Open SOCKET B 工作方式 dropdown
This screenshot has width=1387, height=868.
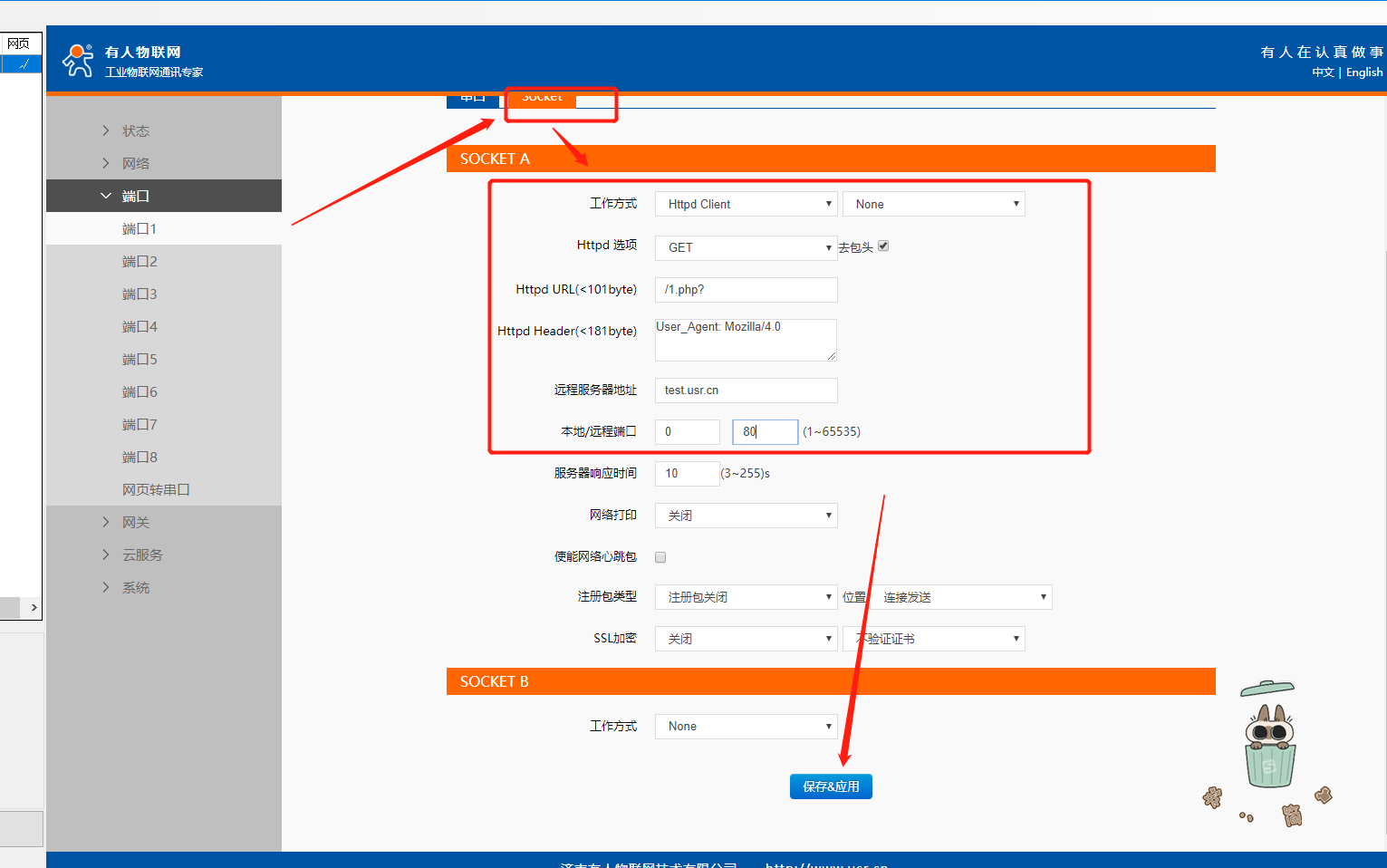(746, 727)
